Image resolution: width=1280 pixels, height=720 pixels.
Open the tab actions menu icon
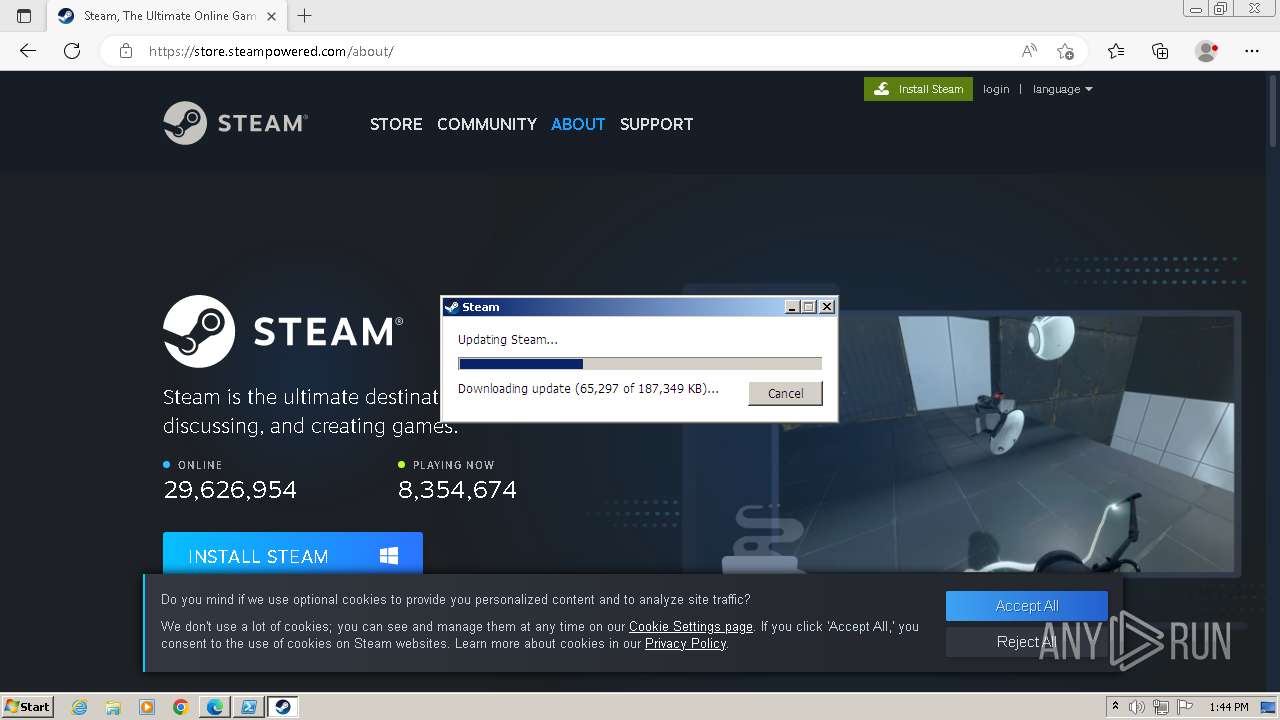point(24,16)
